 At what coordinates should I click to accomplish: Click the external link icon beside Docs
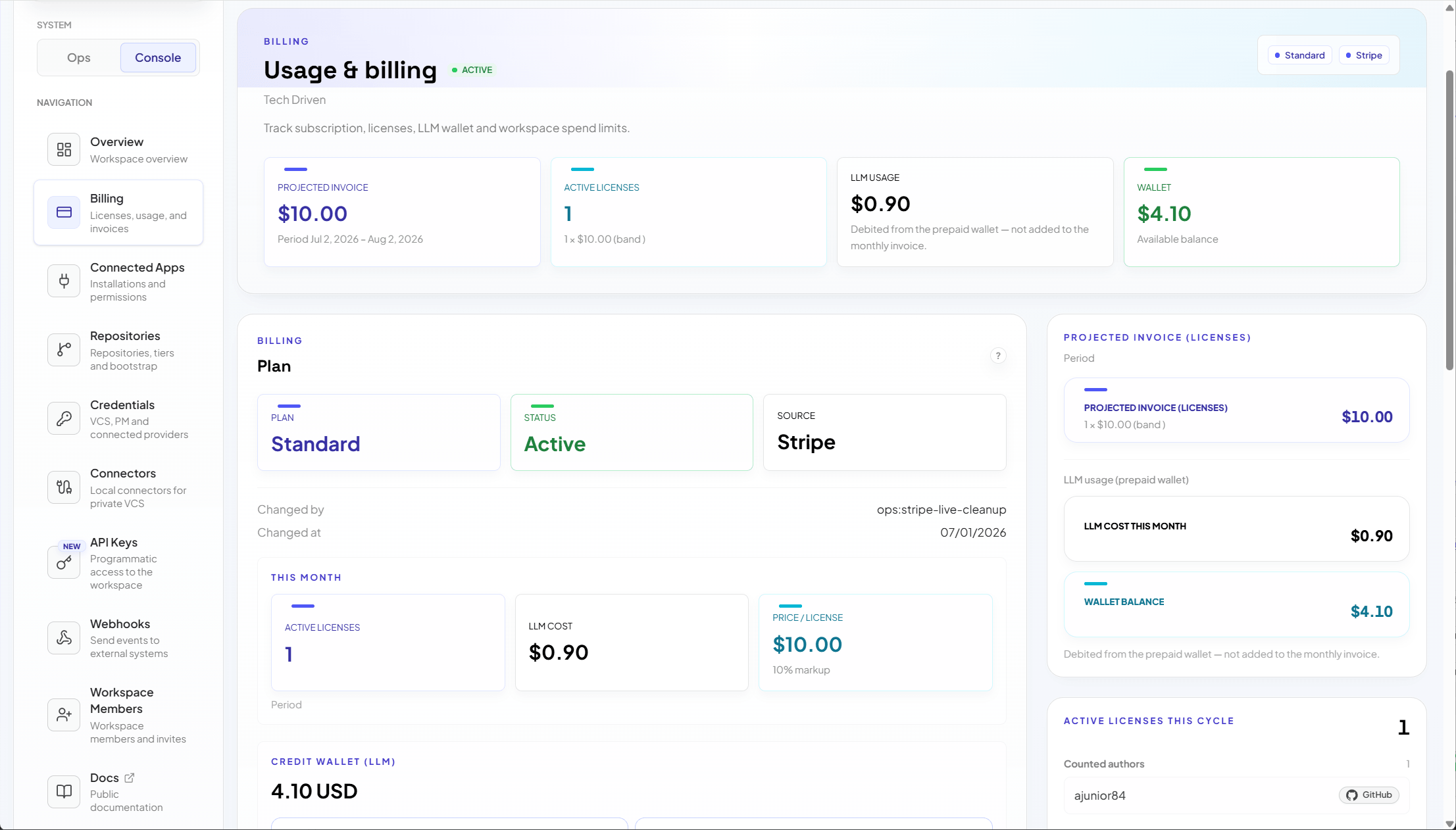[x=129, y=777]
